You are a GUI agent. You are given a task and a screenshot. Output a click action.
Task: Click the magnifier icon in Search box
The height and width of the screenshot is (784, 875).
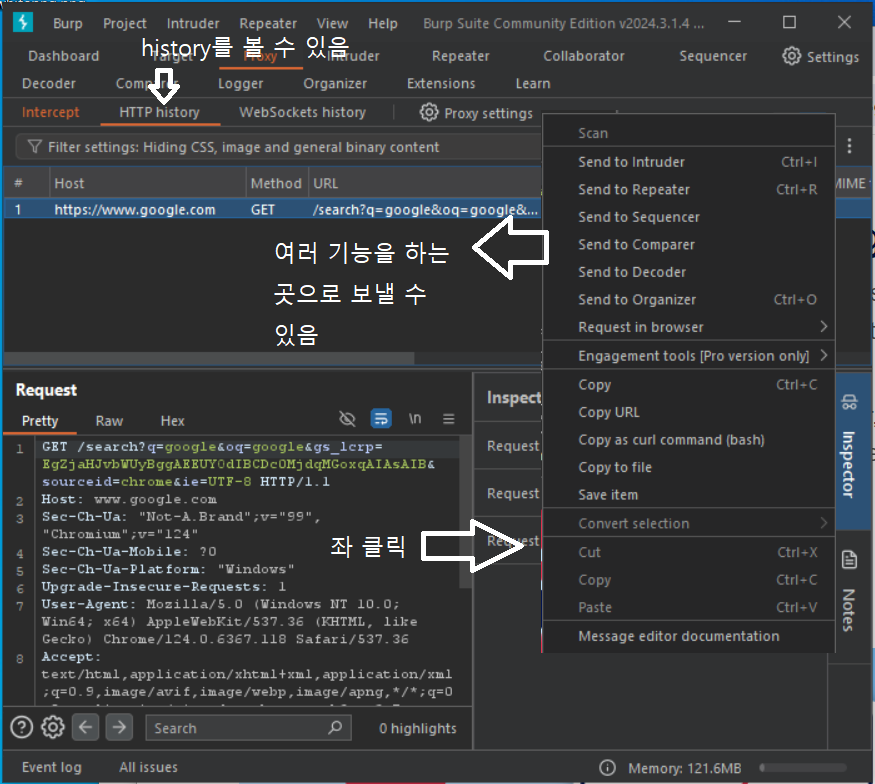click(335, 728)
